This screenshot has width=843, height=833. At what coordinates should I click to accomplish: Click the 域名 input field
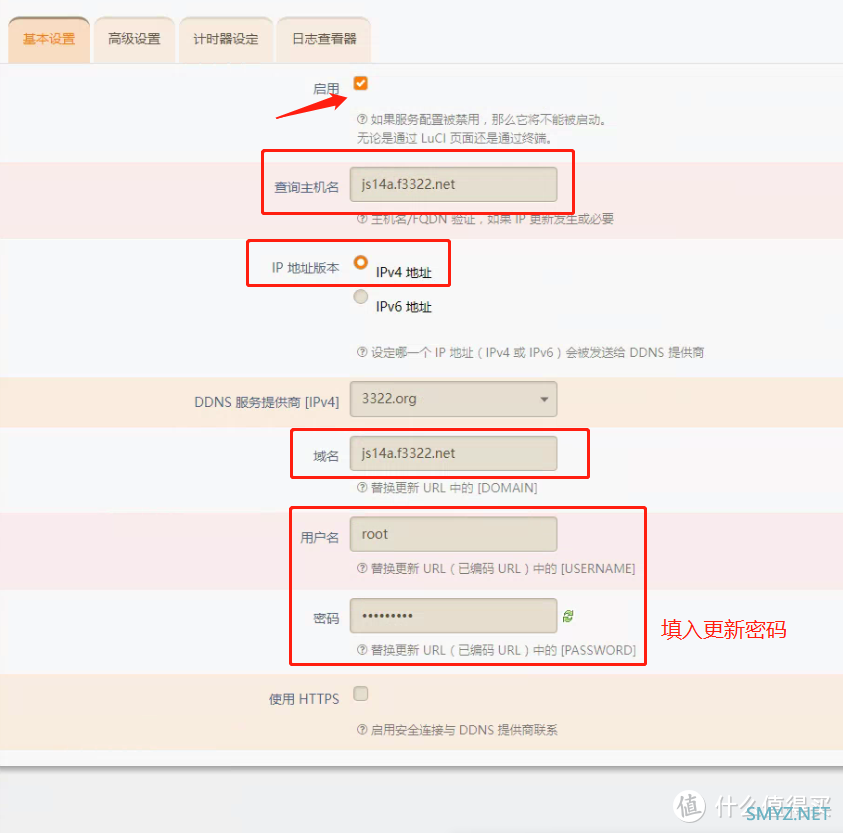[x=453, y=453]
